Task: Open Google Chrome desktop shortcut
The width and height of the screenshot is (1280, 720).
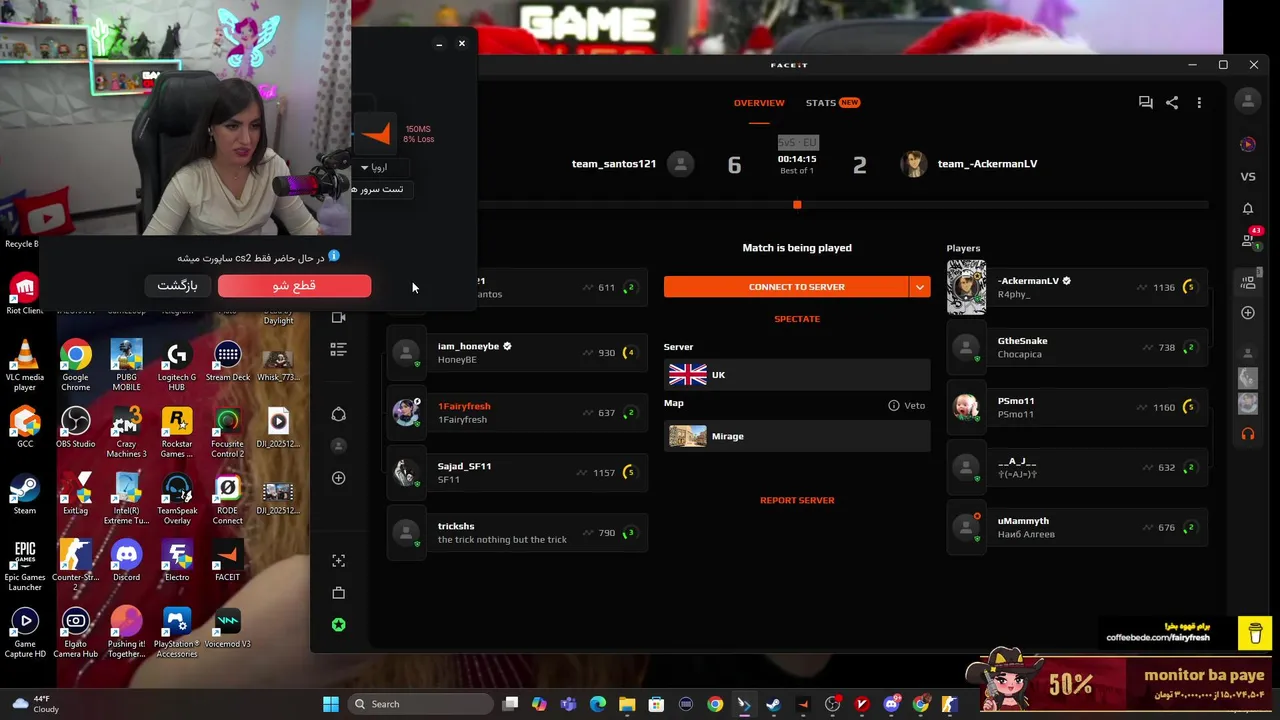Action: pos(75,364)
